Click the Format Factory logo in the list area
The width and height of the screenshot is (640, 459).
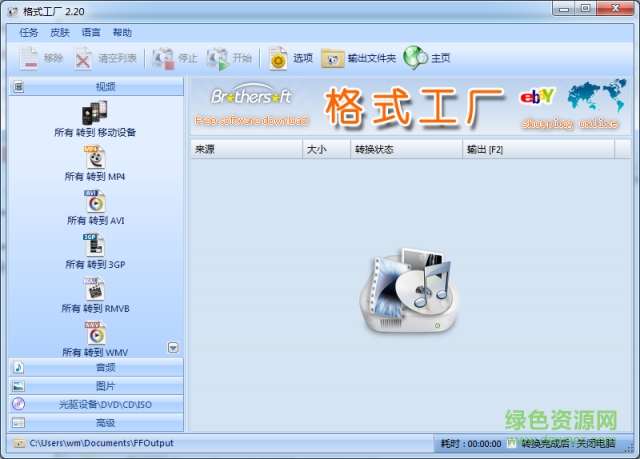(409, 290)
